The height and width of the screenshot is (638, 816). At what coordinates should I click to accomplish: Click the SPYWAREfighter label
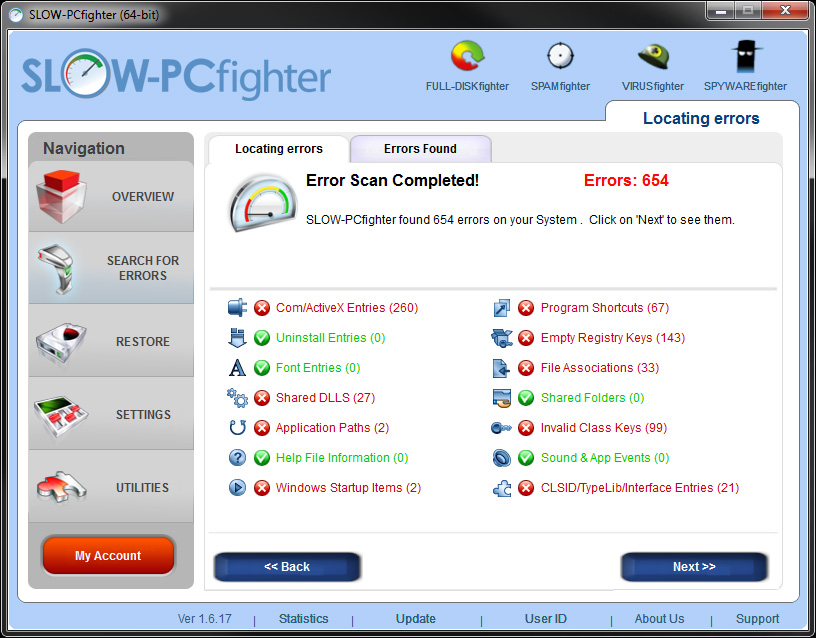tap(745, 86)
